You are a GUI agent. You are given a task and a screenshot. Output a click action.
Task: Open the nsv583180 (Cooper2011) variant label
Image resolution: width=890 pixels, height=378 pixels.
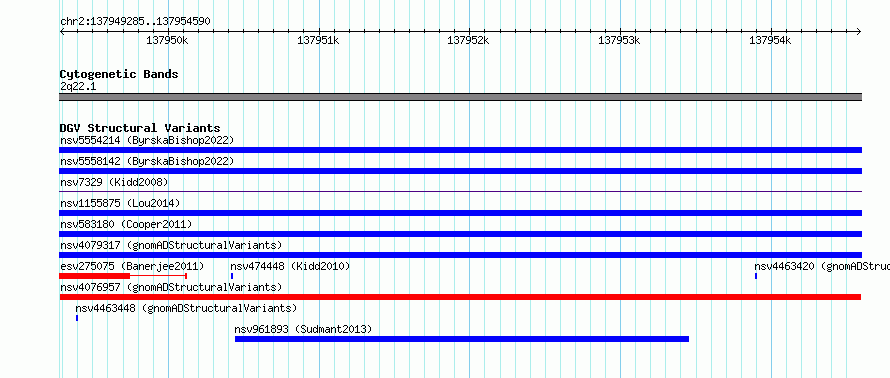(126, 224)
